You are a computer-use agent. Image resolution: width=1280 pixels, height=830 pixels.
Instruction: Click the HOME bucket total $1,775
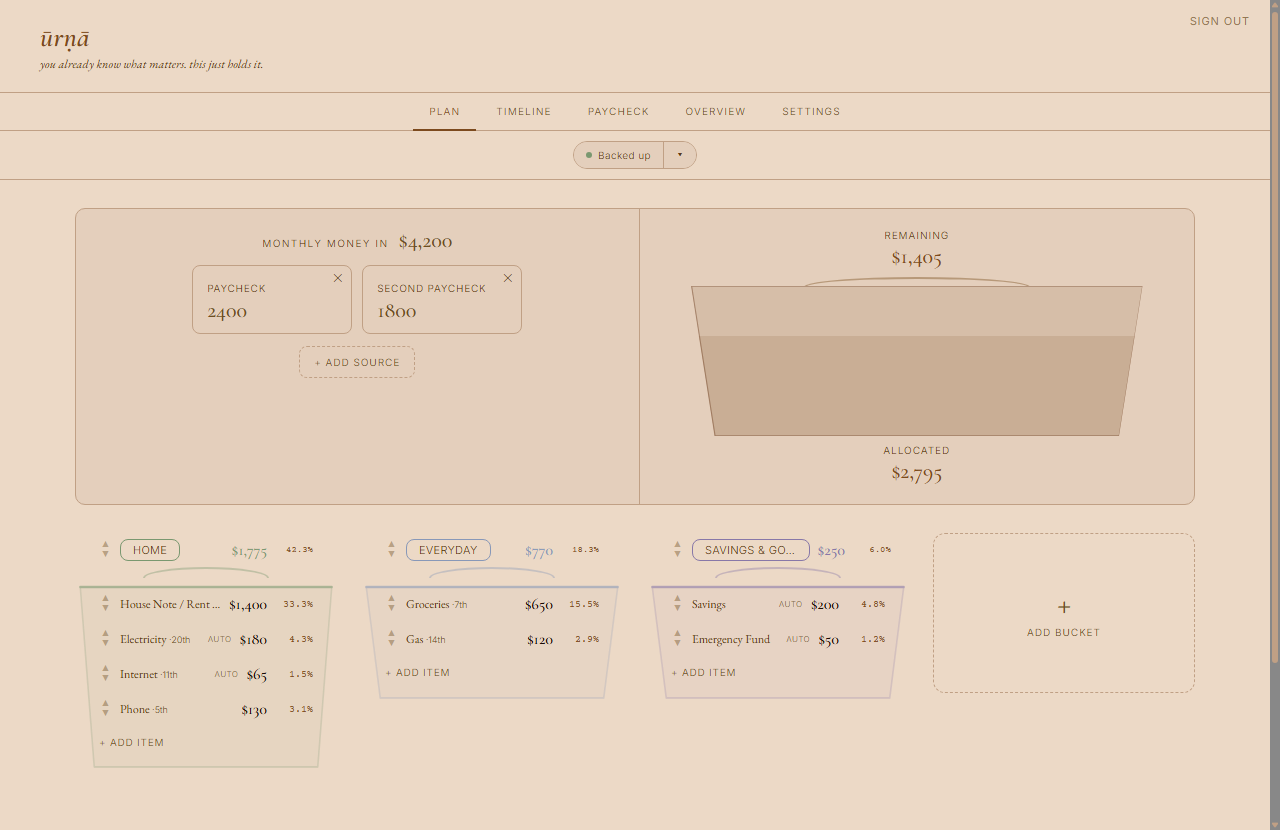pyautogui.click(x=249, y=551)
